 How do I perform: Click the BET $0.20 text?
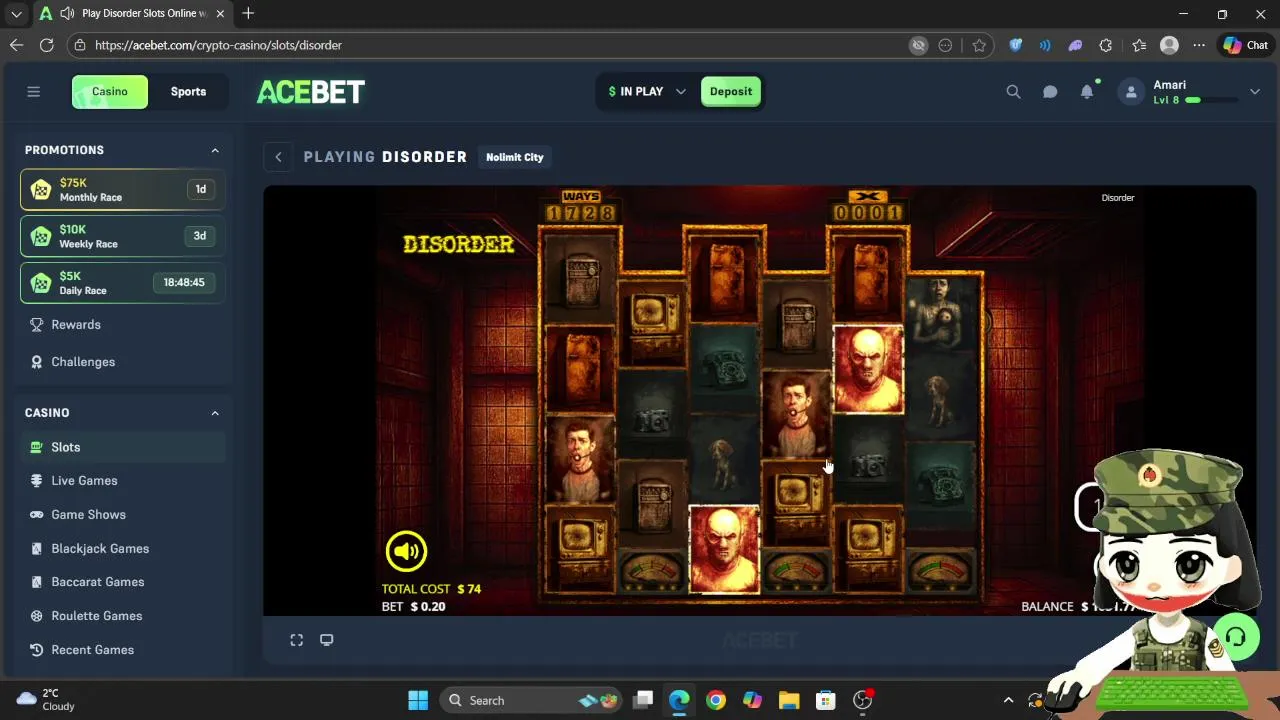click(413, 607)
